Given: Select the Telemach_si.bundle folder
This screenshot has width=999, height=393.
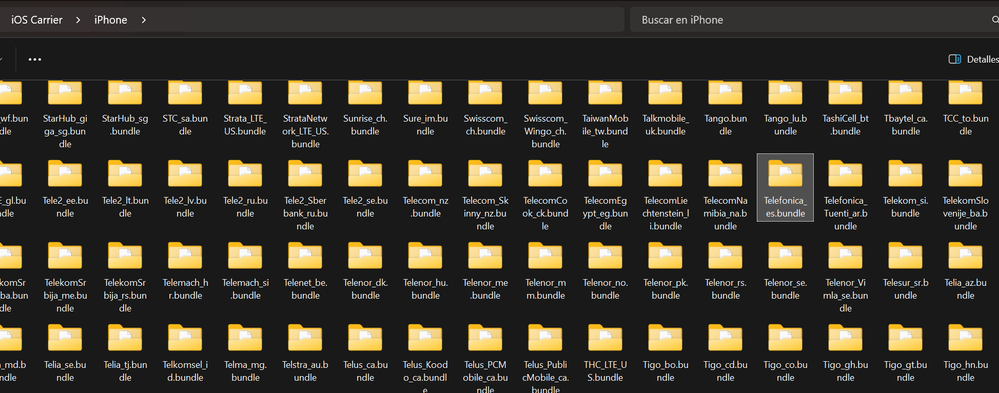Looking at the screenshot, I should (245, 270).
